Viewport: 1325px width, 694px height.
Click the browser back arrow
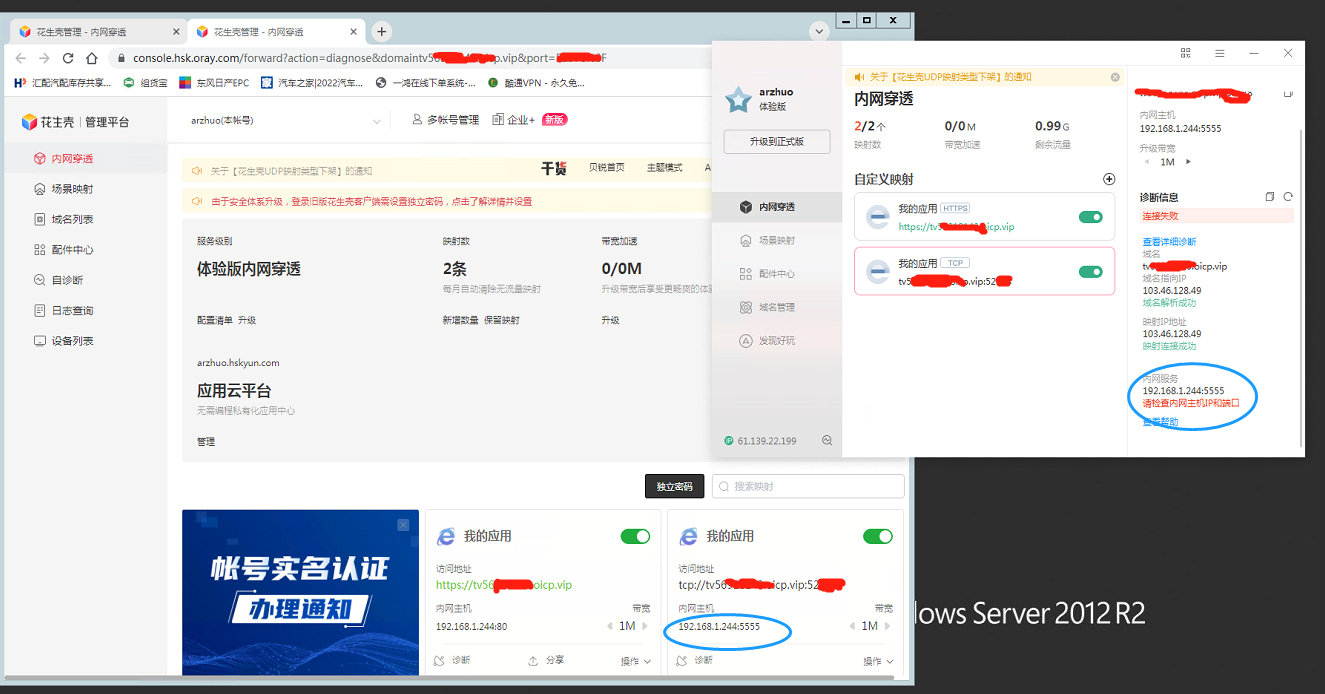pos(21,58)
